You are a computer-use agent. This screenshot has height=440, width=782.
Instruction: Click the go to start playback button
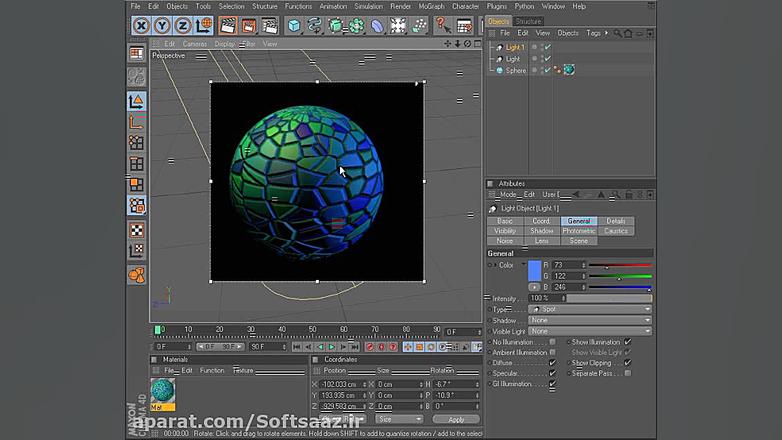(x=296, y=347)
